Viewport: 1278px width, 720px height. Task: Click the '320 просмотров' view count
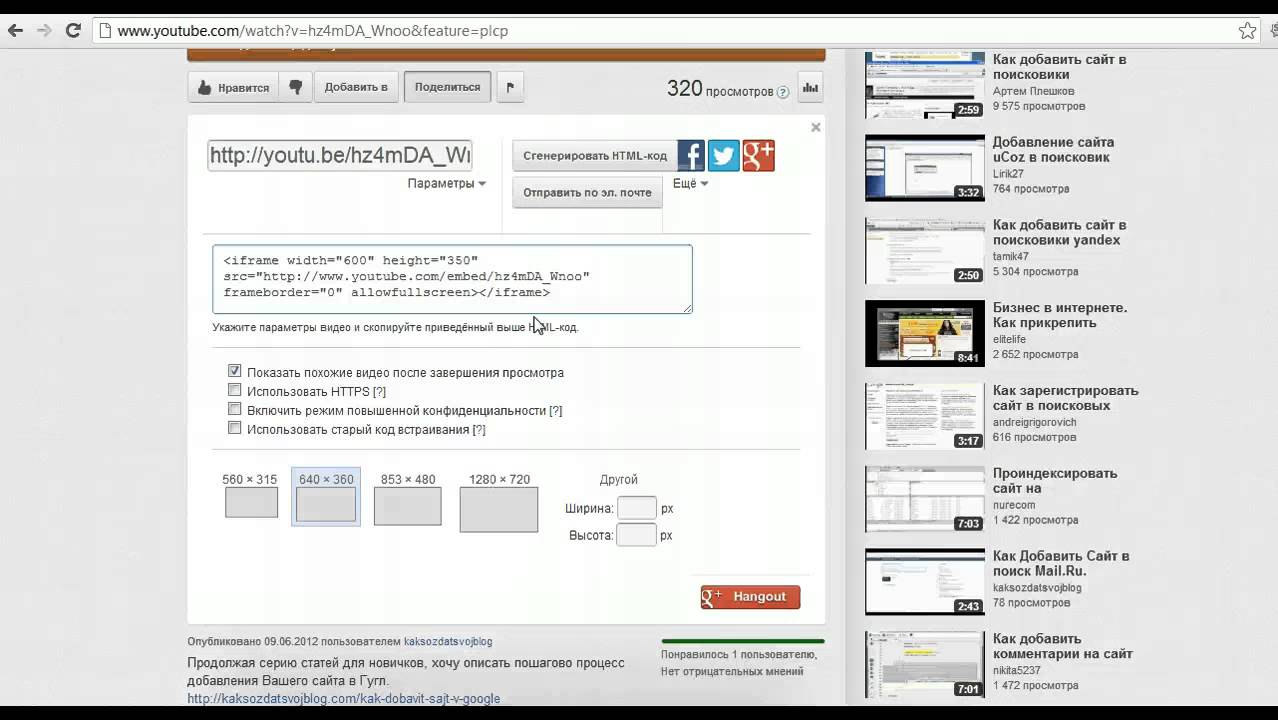click(x=720, y=89)
